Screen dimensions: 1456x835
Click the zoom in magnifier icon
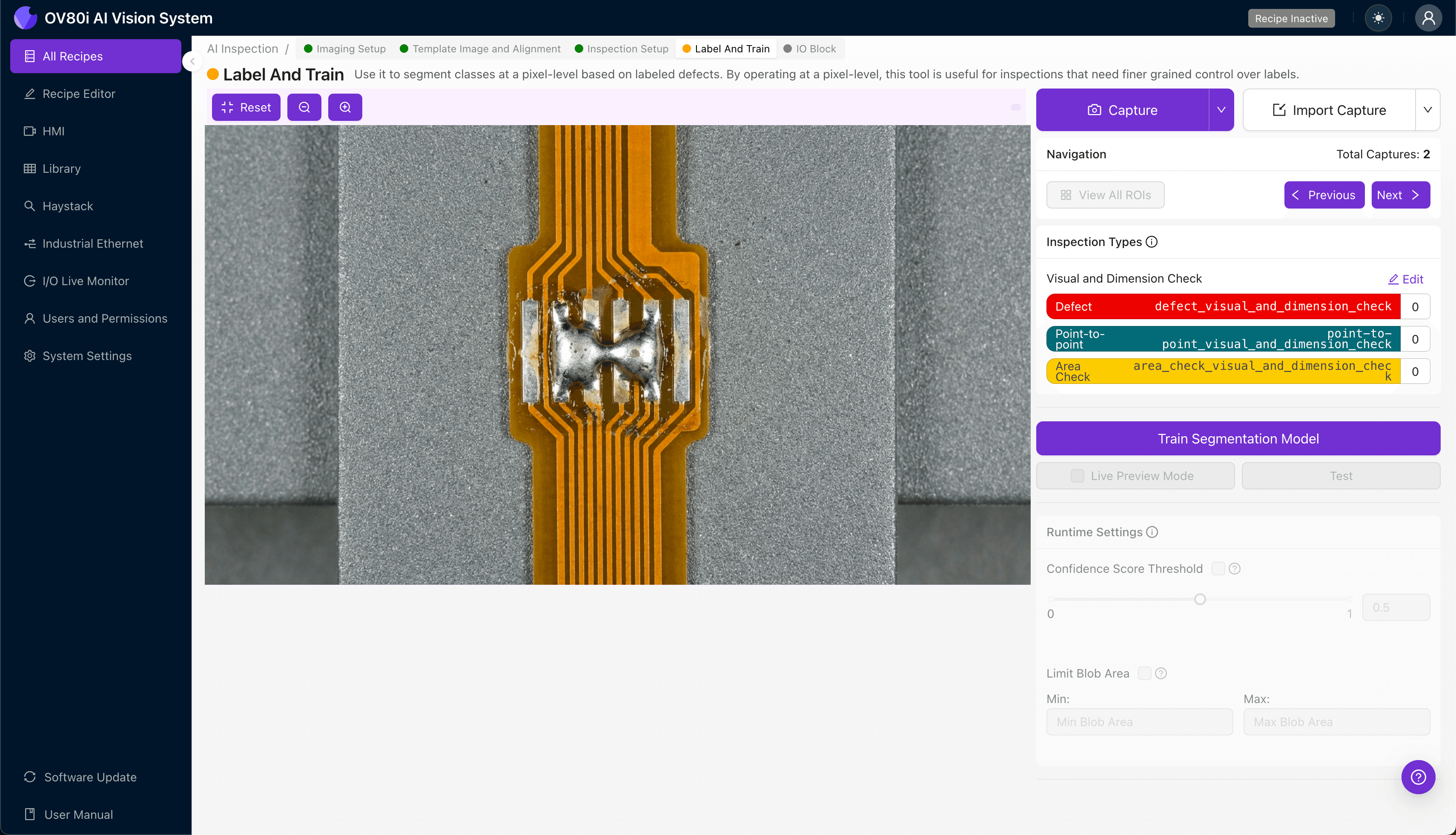click(345, 107)
